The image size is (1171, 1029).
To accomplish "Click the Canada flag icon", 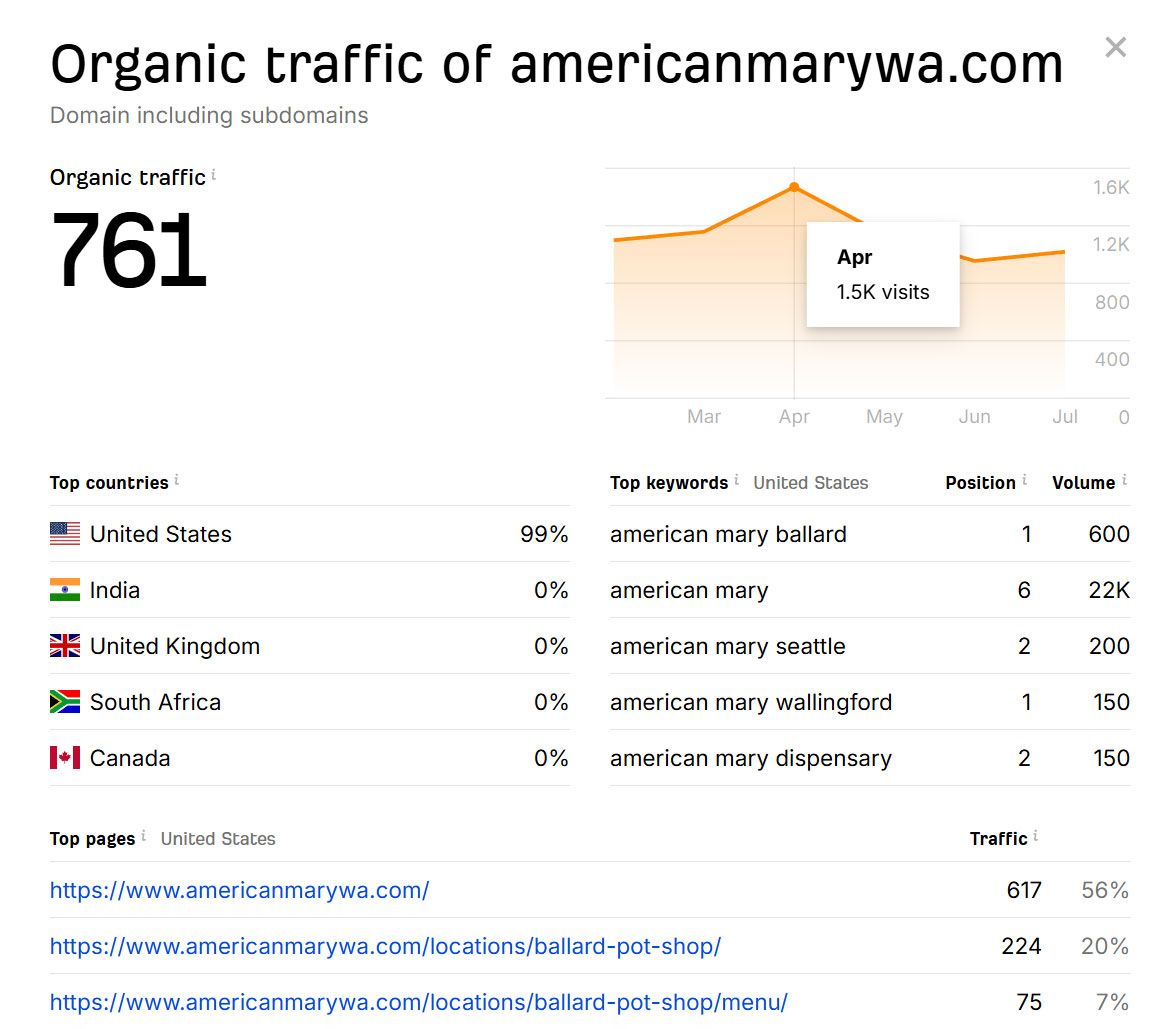I will click(65, 758).
